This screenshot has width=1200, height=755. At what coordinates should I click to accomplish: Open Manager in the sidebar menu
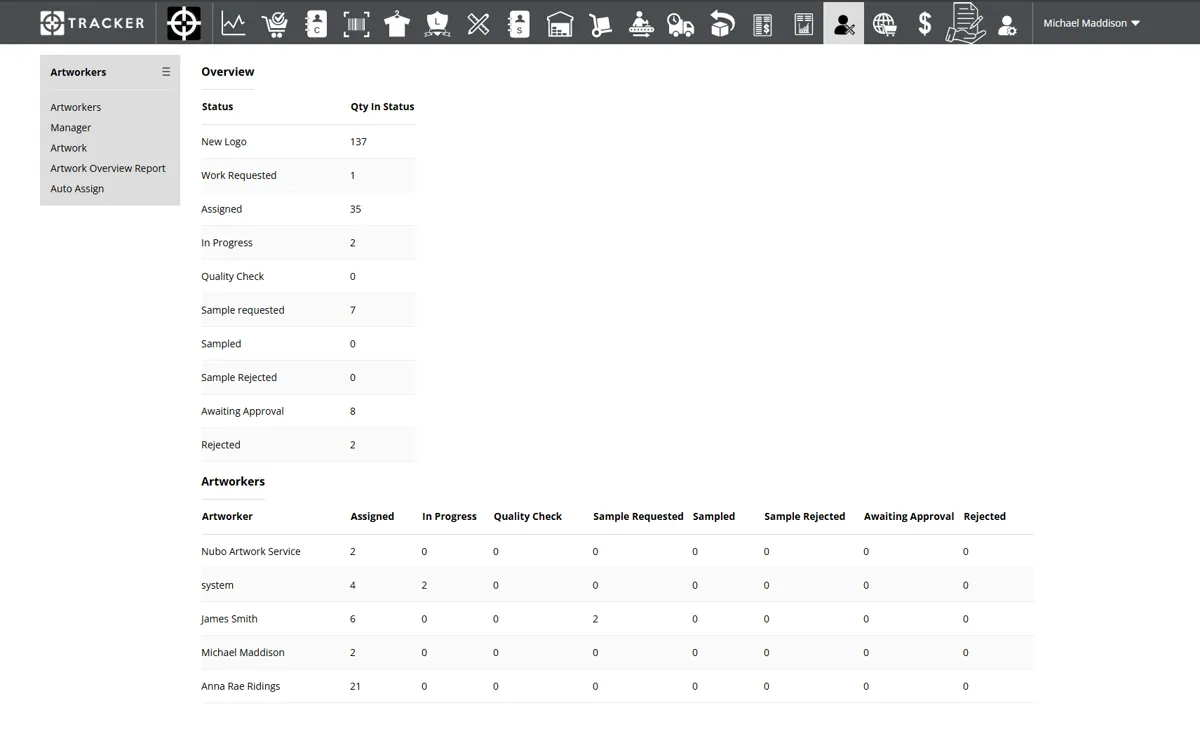tap(71, 127)
